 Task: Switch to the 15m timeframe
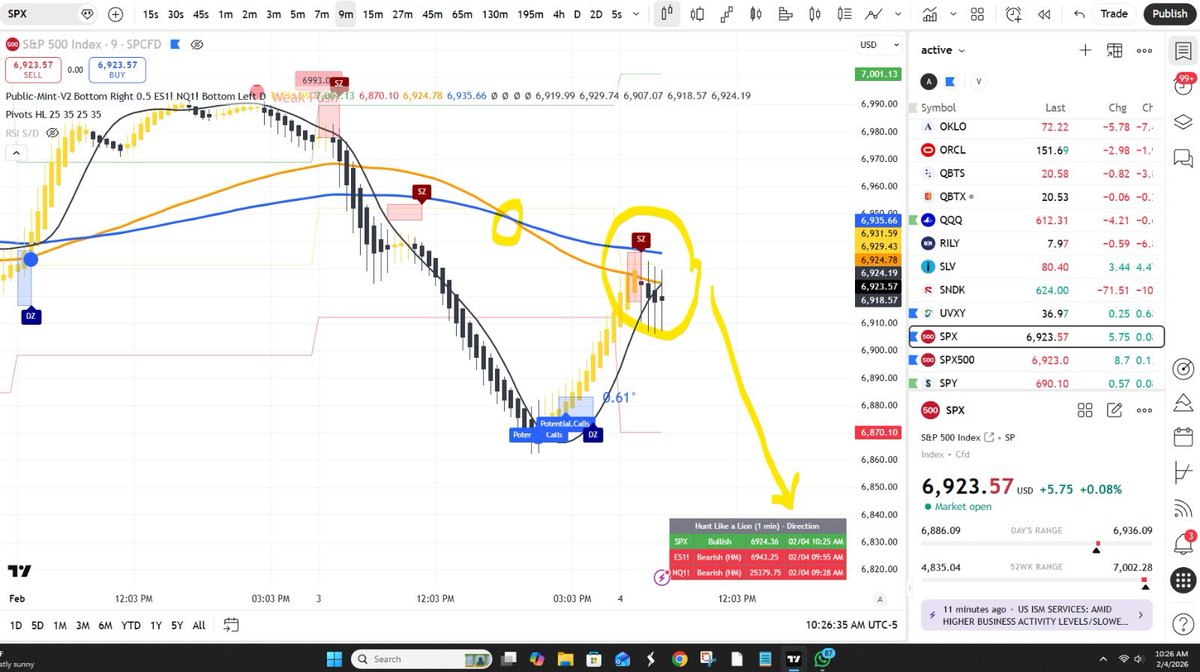pyautogui.click(x=372, y=14)
